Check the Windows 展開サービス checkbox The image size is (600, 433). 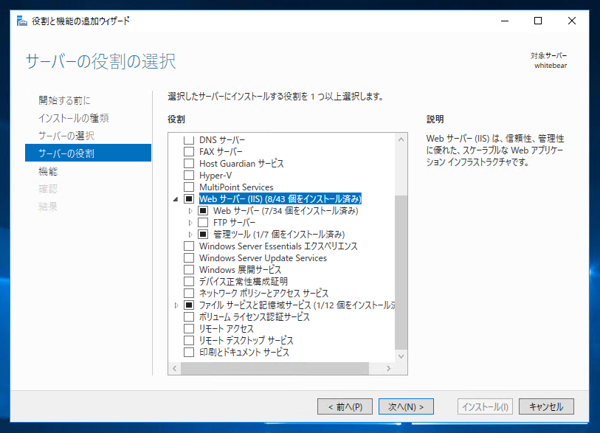[189, 270]
